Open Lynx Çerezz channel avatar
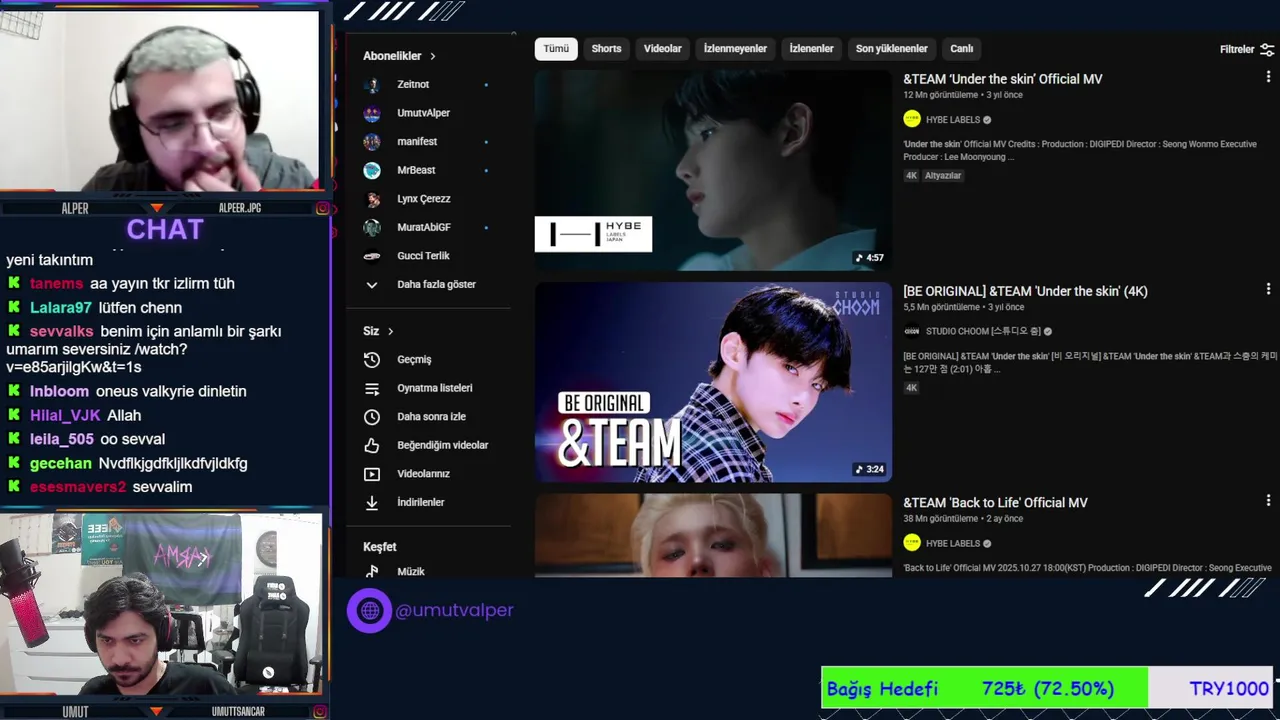The width and height of the screenshot is (1280, 720). pos(372,199)
